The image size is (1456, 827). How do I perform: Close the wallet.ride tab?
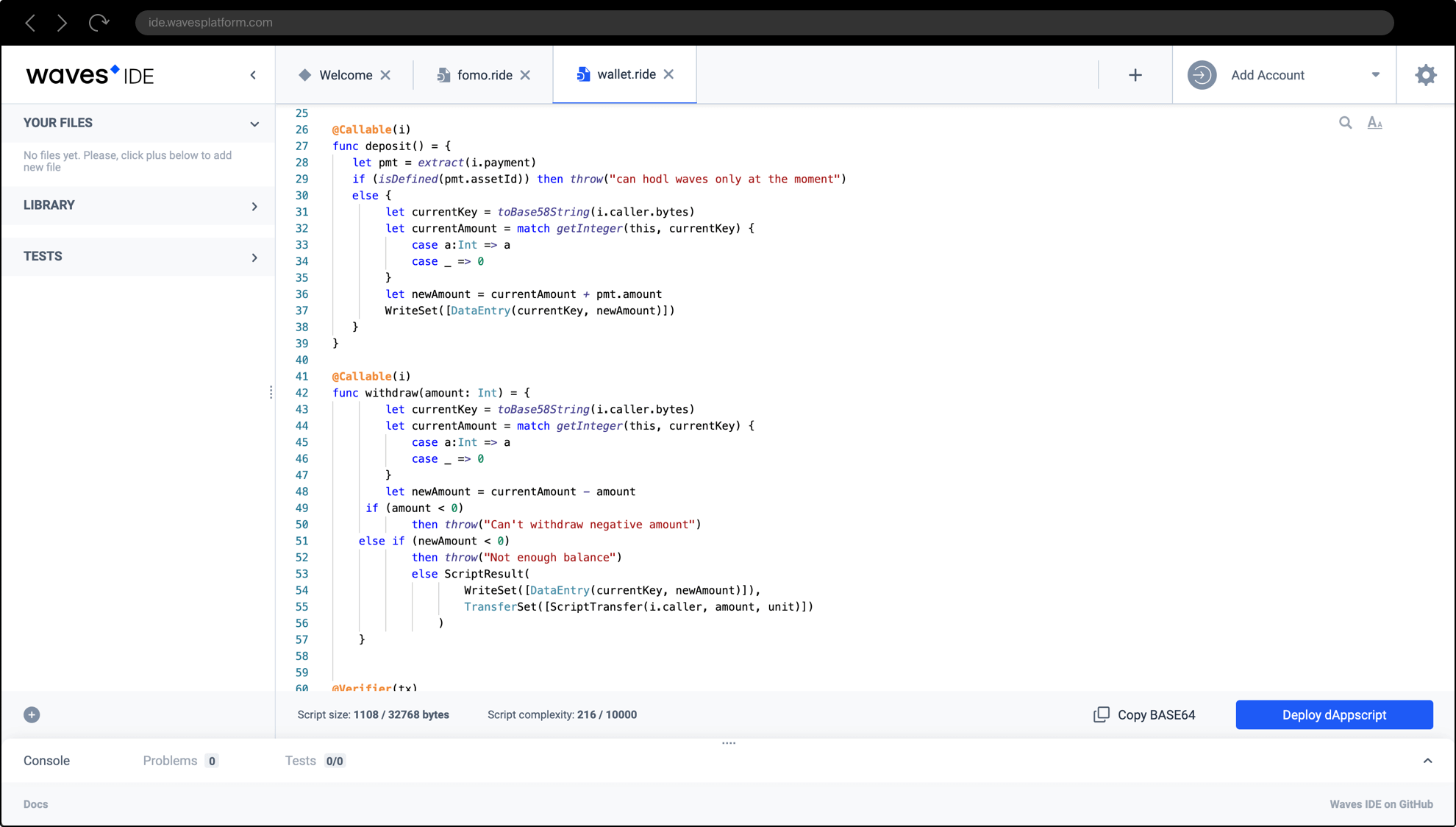click(668, 74)
